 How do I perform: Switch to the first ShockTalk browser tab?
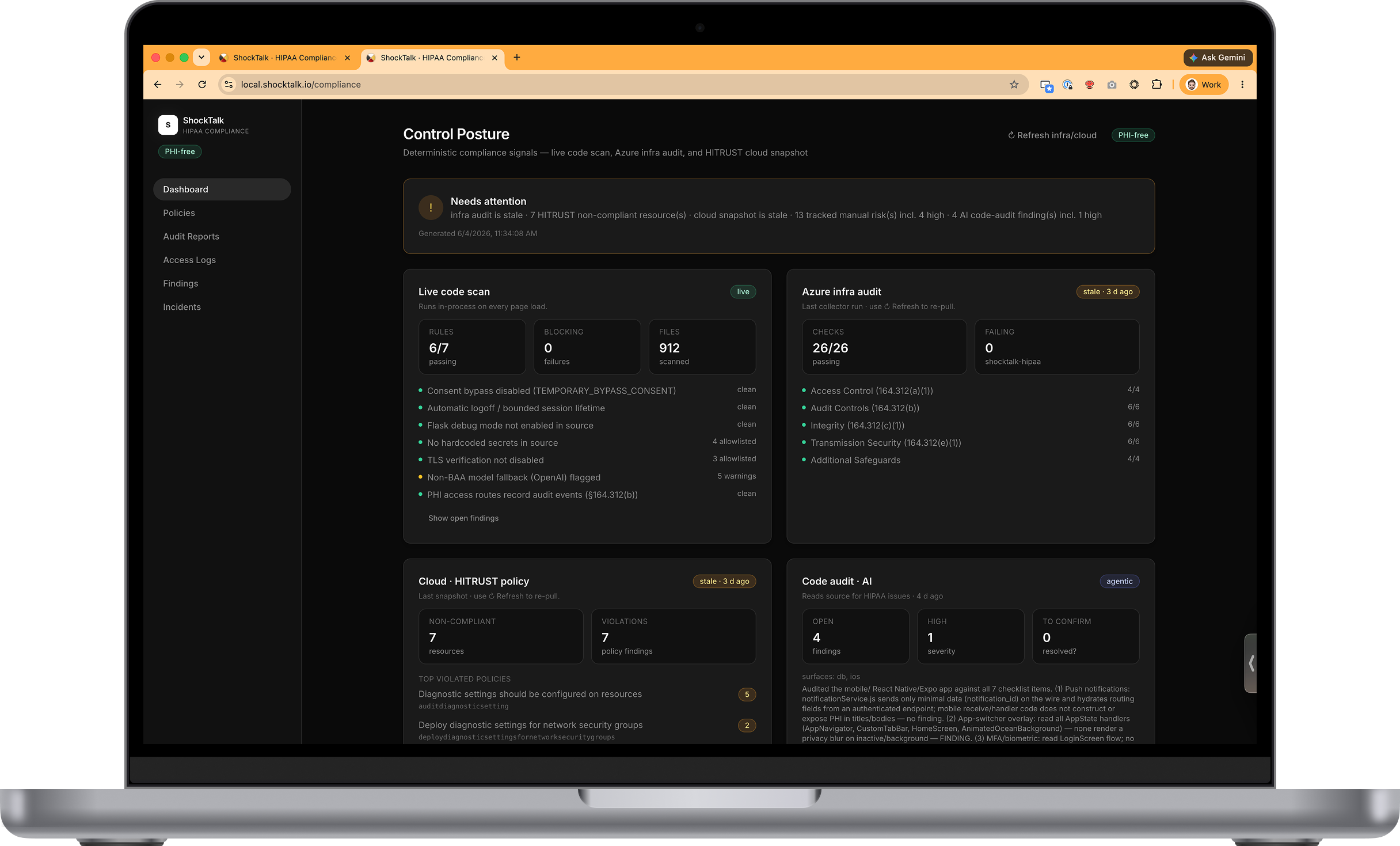[284, 58]
